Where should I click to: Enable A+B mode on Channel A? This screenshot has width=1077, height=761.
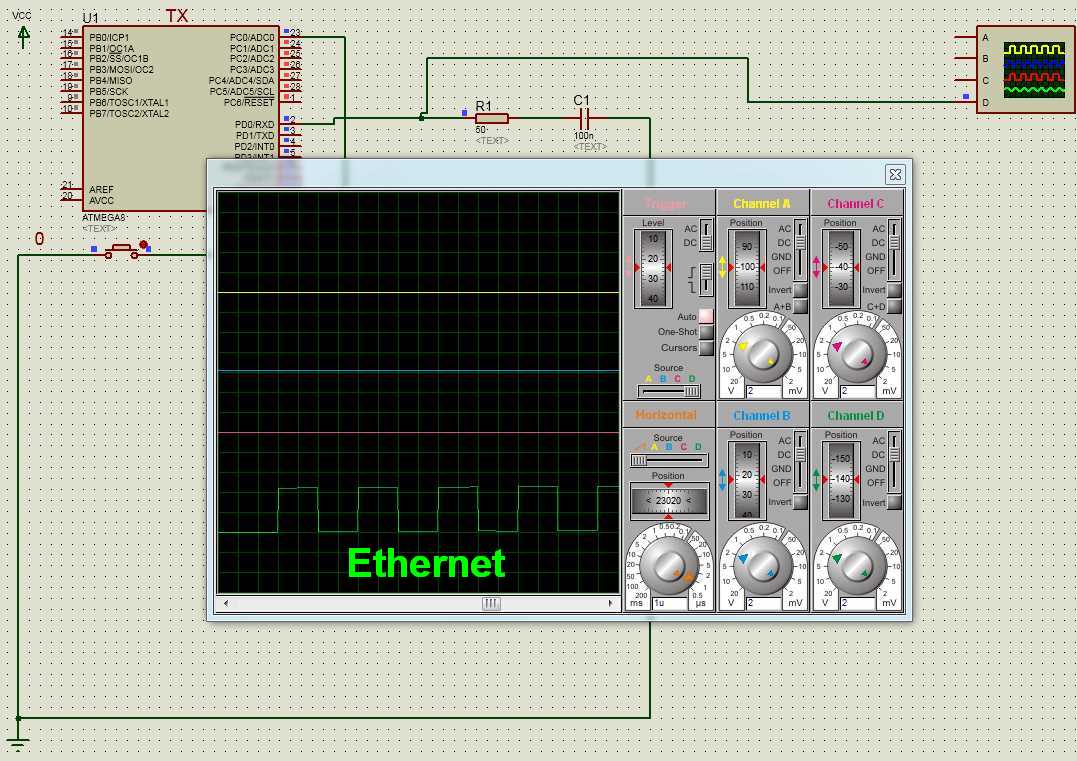[800, 306]
